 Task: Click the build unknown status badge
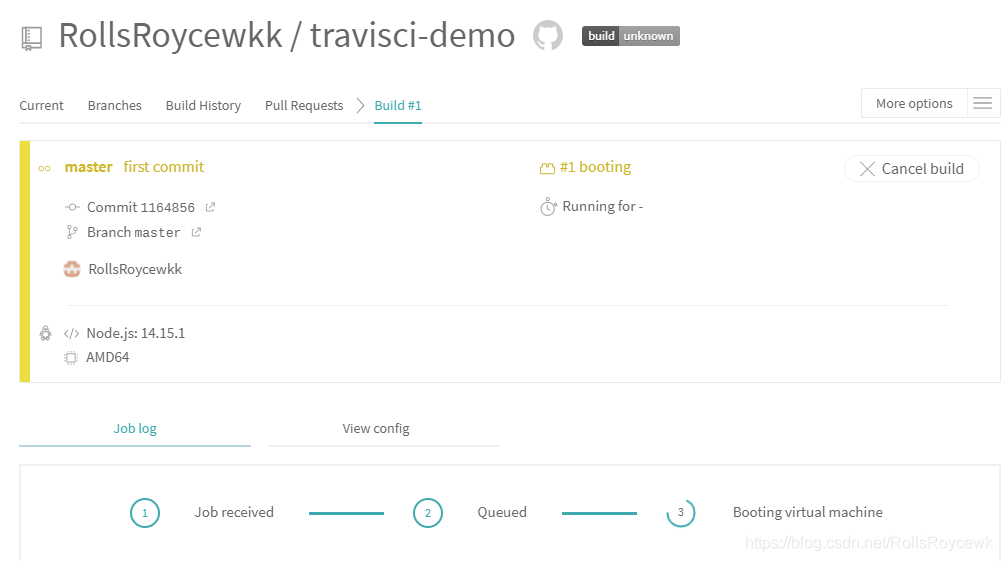click(x=631, y=36)
